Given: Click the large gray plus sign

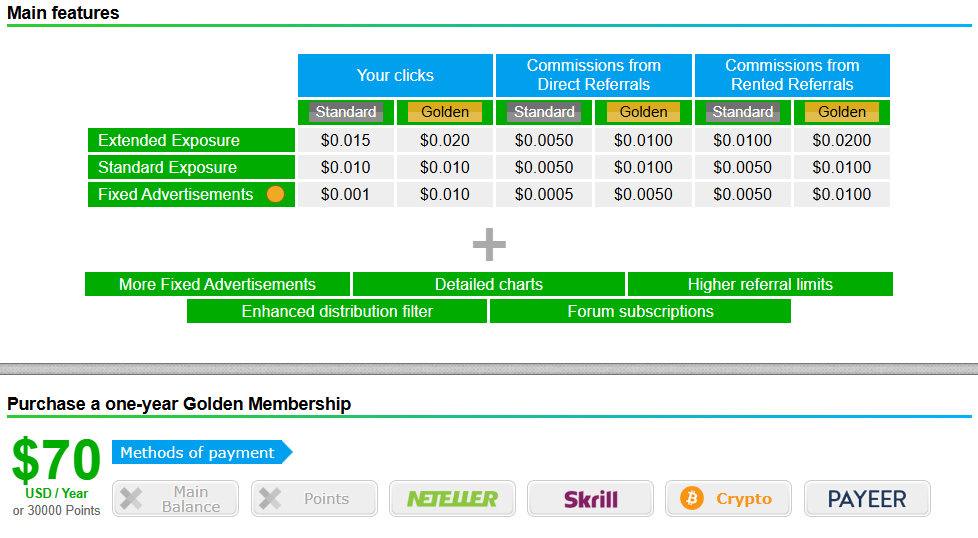Looking at the screenshot, I should point(489,244).
